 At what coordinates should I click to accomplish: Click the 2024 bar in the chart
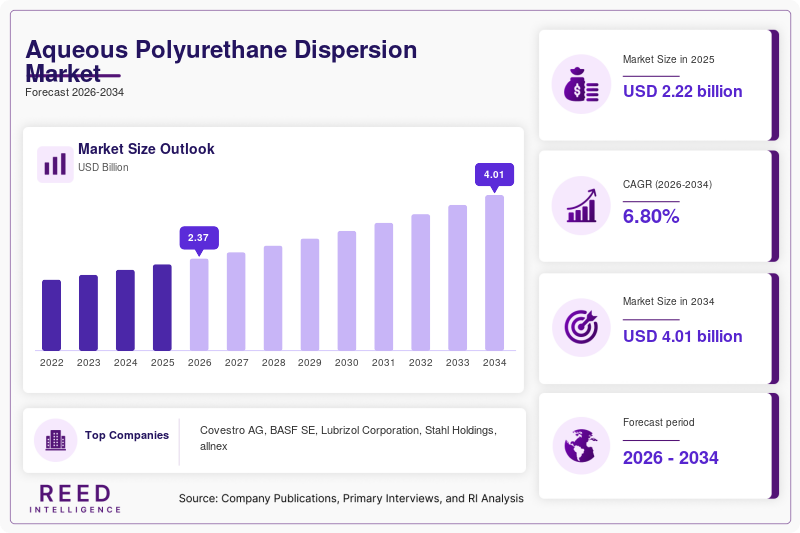click(x=126, y=310)
